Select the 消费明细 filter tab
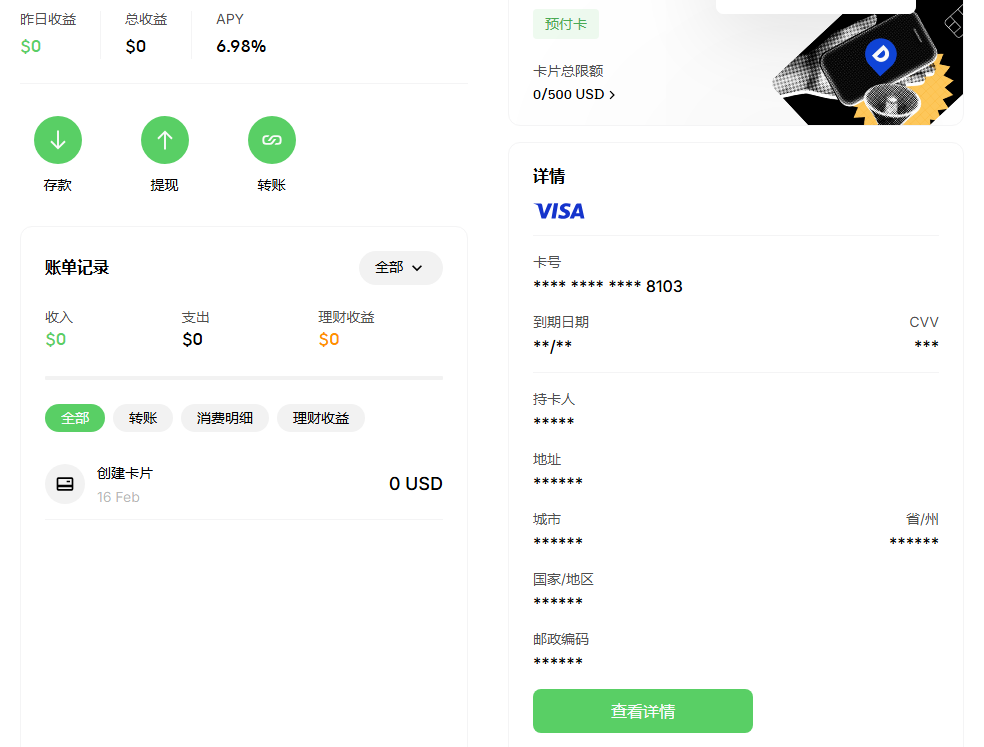The image size is (984, 747). 225,418
